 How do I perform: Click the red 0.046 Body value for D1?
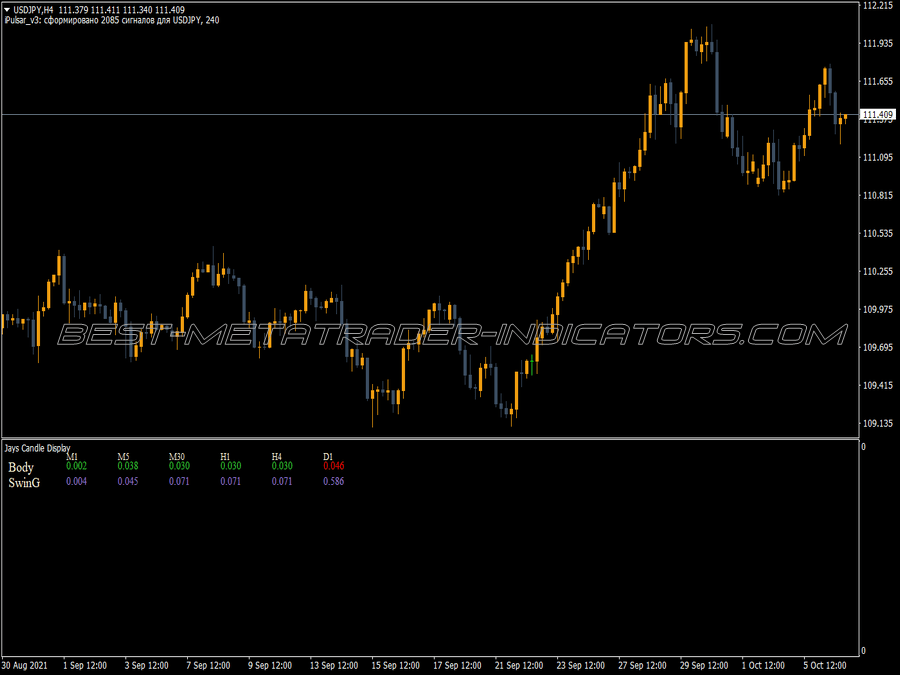tap(334, 466)
